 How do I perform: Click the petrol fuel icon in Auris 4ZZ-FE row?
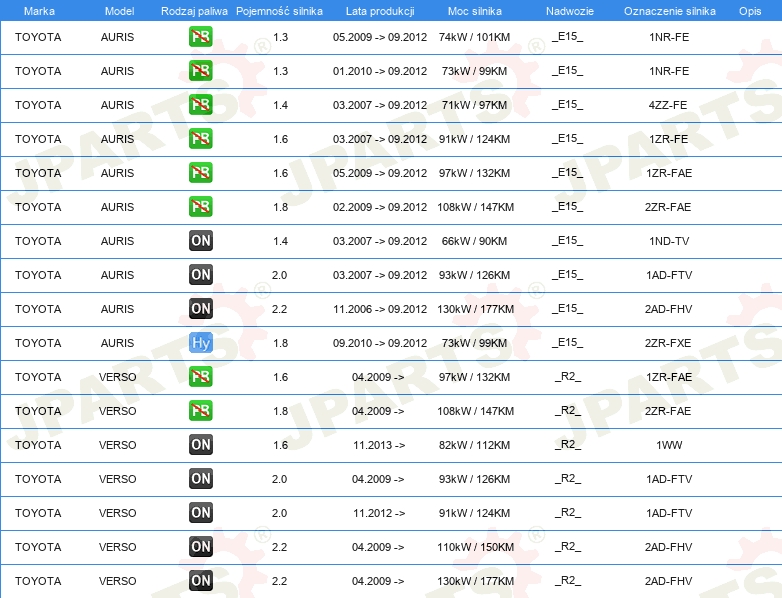[x=200, y=105]
